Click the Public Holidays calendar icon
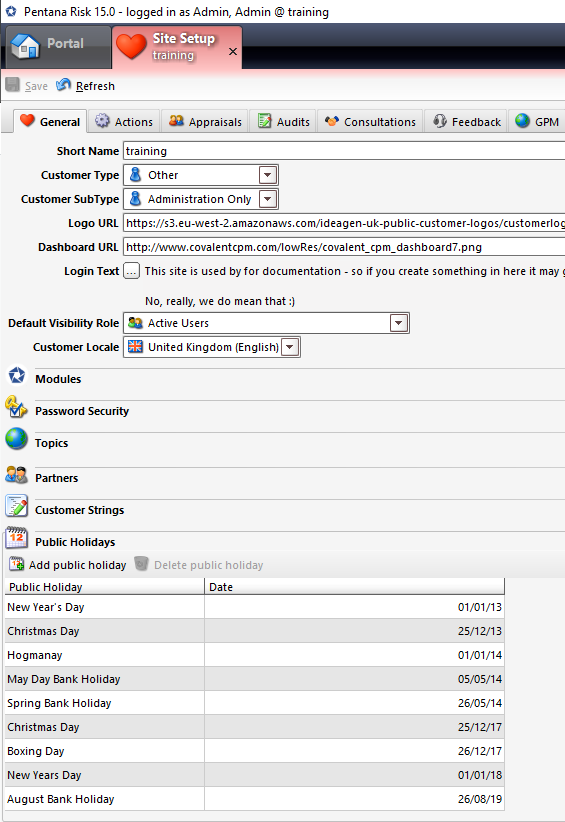 16,538
